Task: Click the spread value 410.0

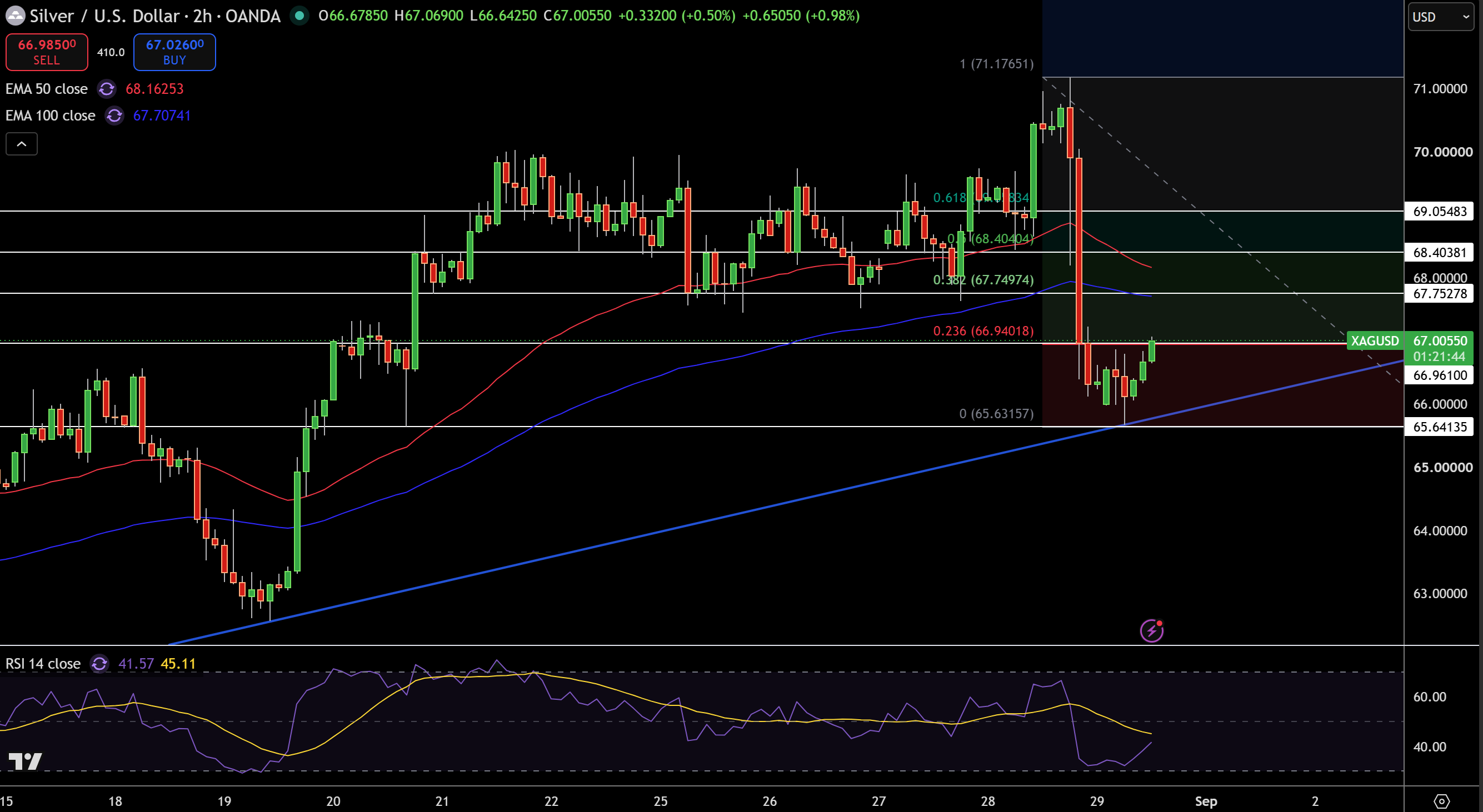Action: point(111,52)
